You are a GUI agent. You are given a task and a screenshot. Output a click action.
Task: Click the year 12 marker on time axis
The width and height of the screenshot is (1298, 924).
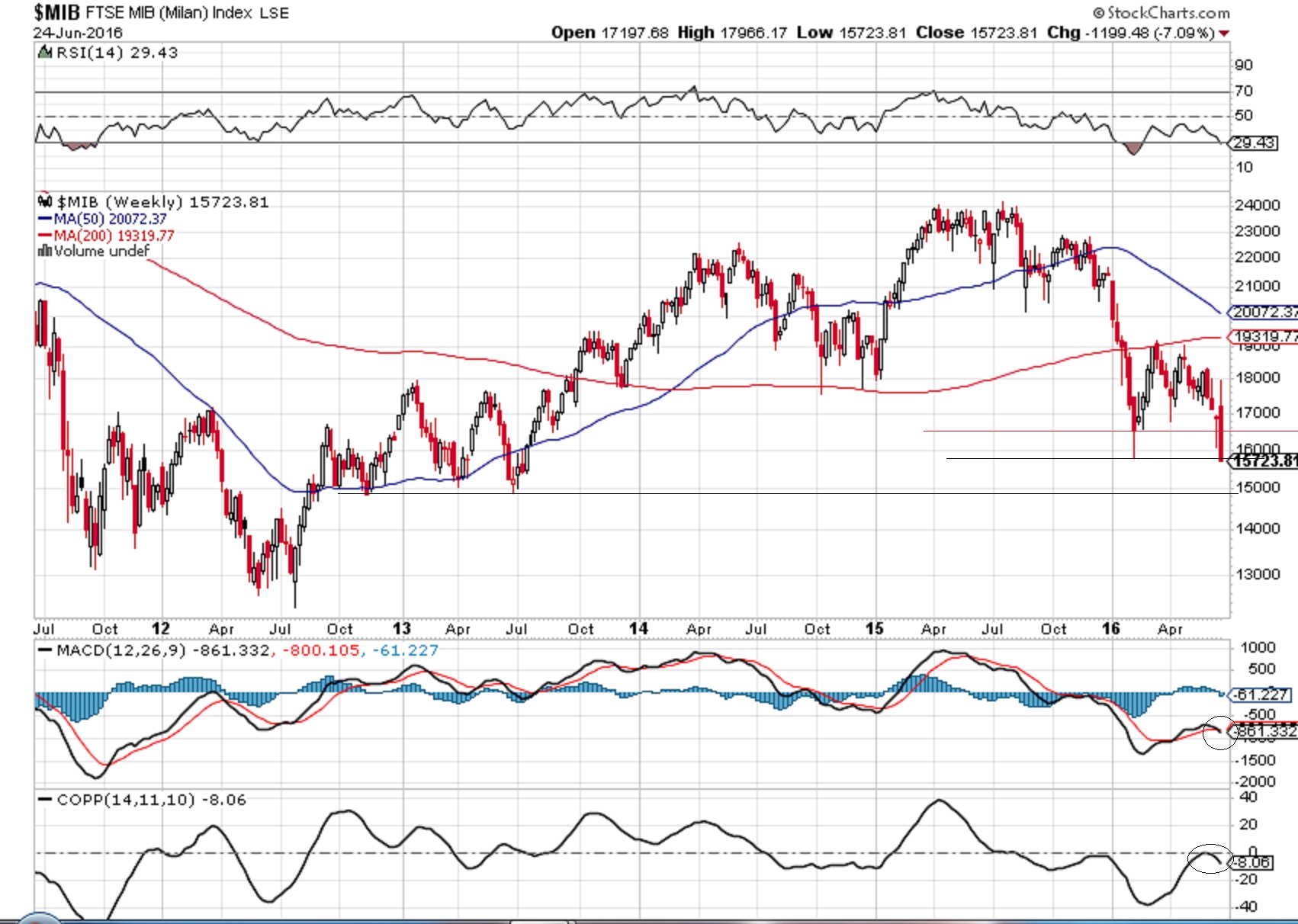click(160, 628)
